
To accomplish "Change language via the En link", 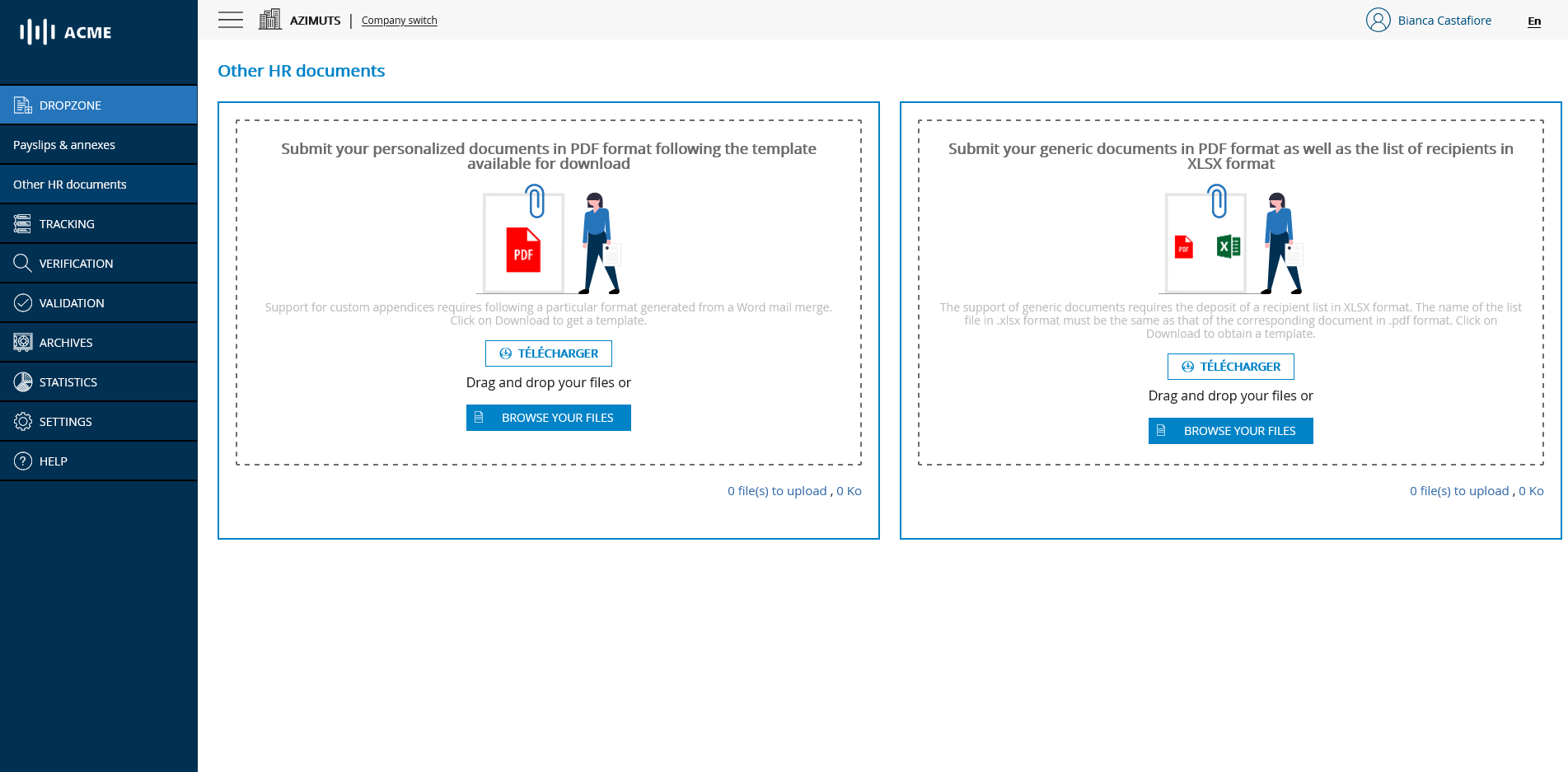I will coord(1533,21).
